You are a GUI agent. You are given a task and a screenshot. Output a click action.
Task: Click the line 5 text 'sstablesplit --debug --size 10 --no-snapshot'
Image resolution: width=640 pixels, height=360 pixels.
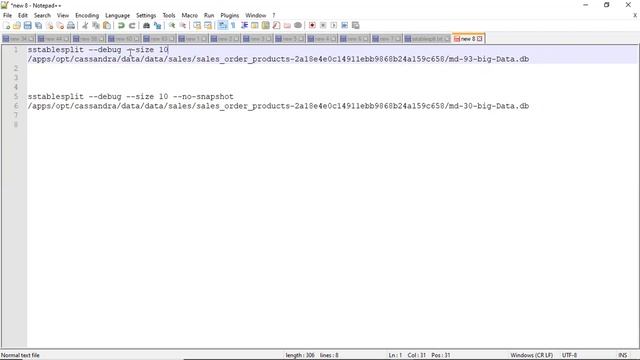[x=131, y=97]
